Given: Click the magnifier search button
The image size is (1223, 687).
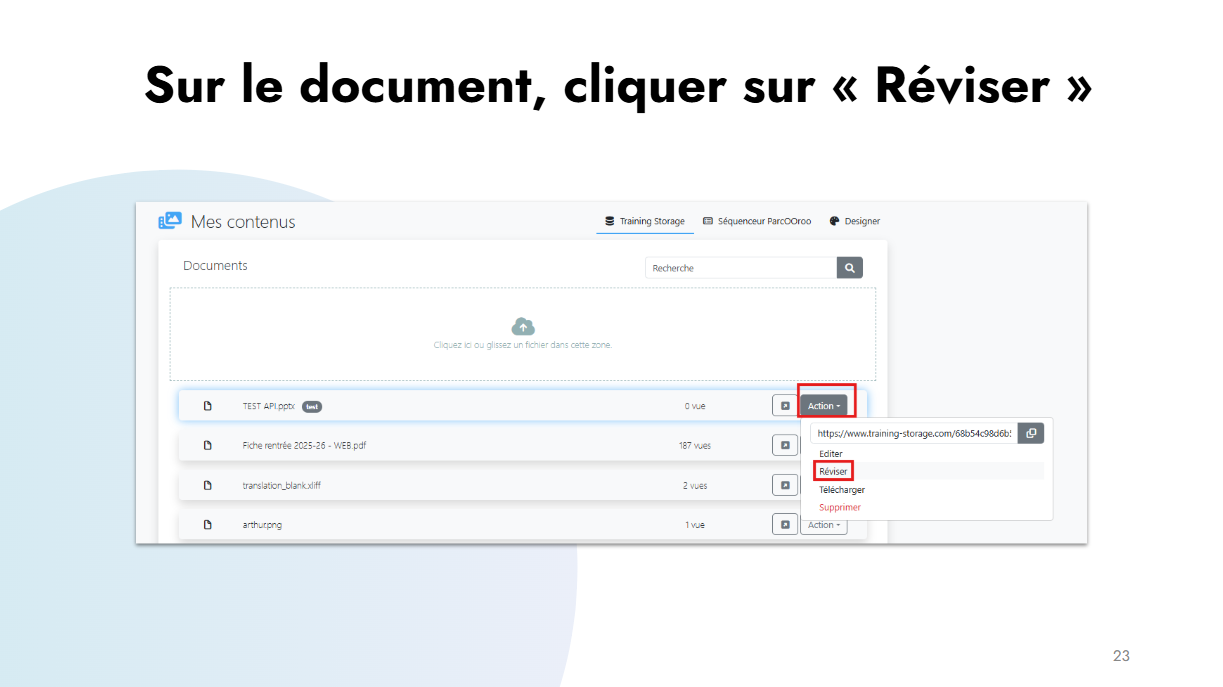Looking at the screenshot, I should click(x=849, y=268).
